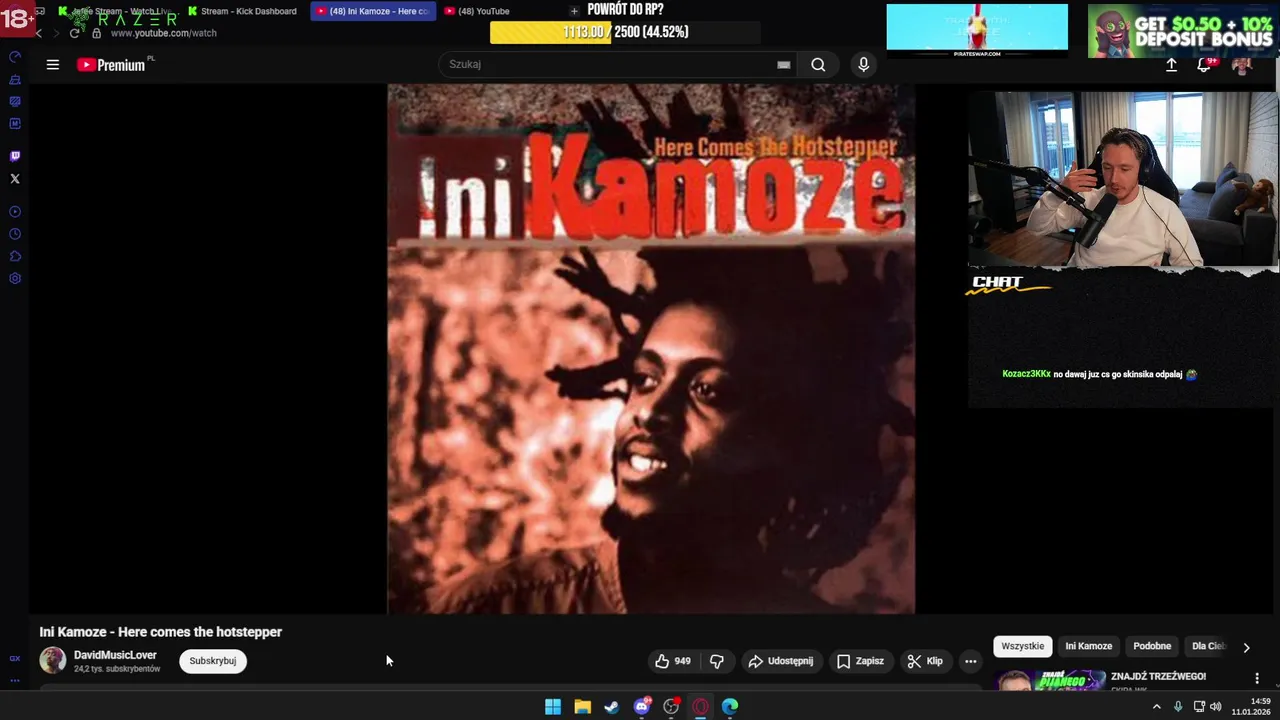Open the taskbar app with red notification dot
This screenshot has width=1280, height=720.
coord(671,707)
